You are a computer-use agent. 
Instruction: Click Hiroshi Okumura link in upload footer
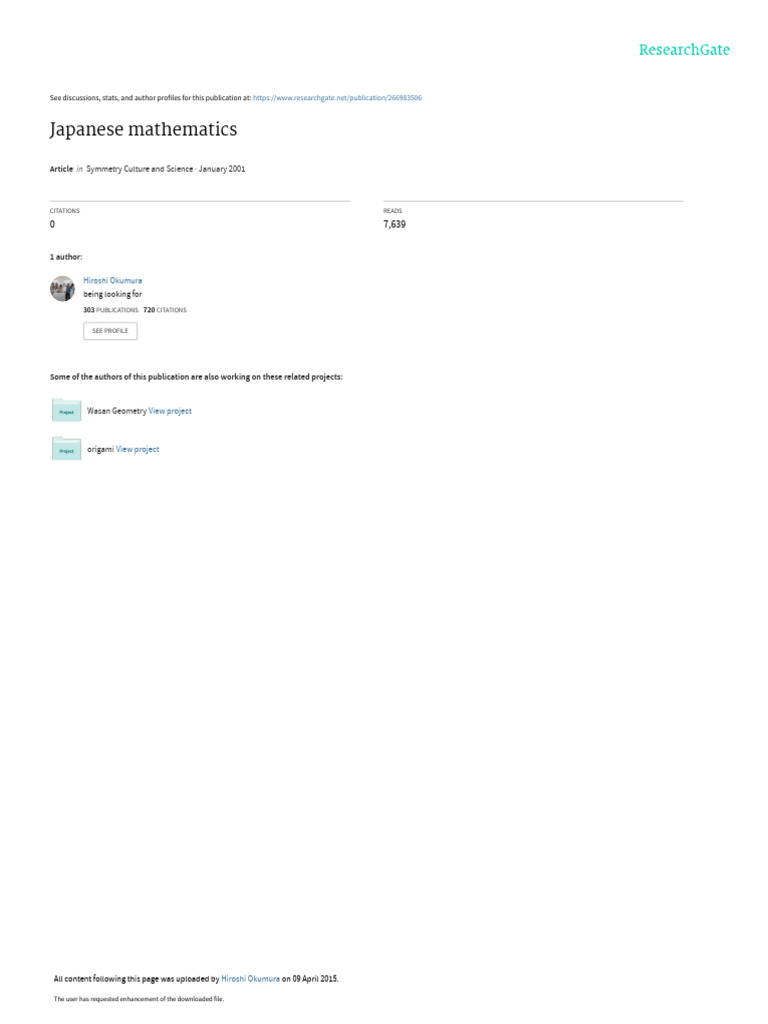pos(250,979)
